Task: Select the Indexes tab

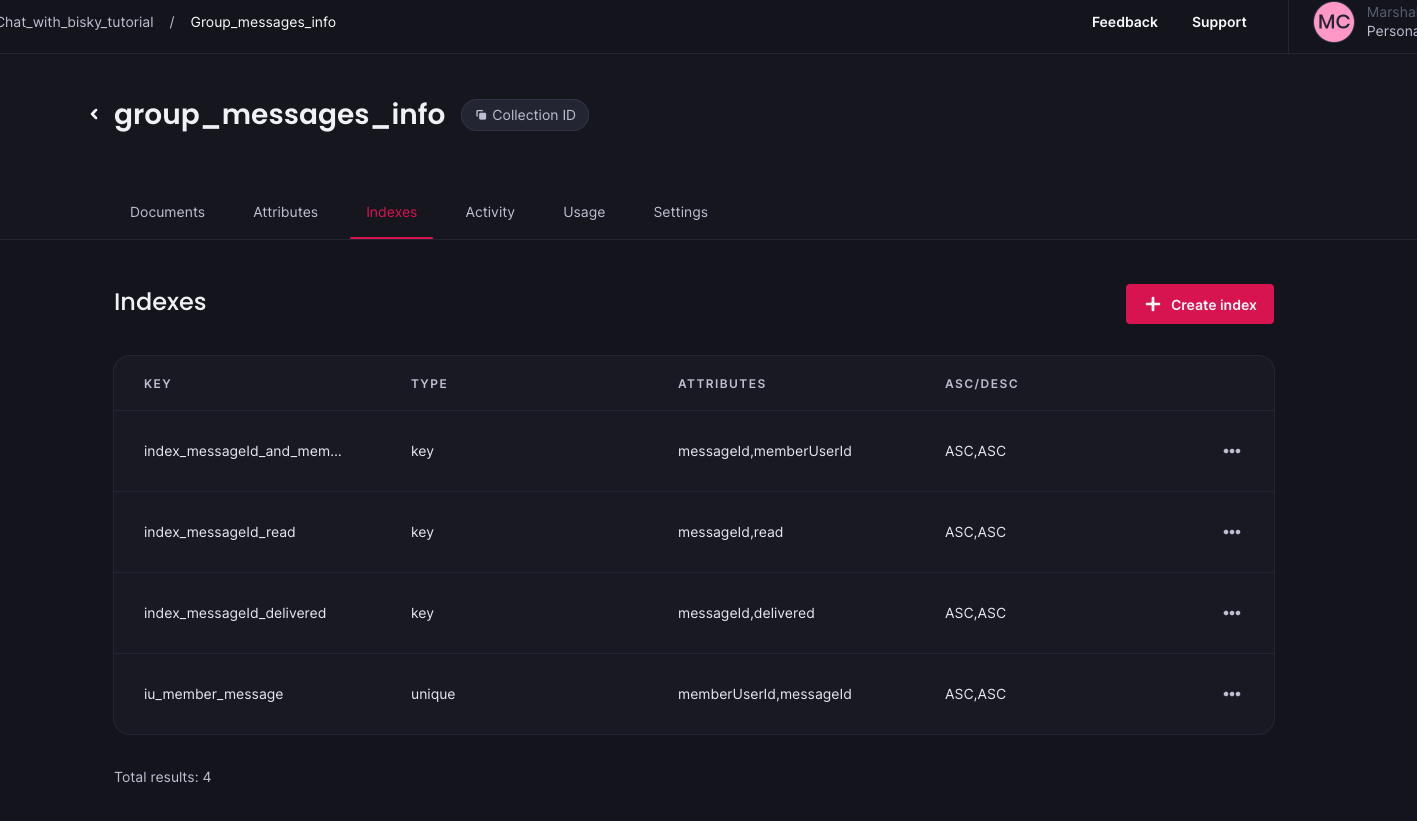Action: coord(391,212)
